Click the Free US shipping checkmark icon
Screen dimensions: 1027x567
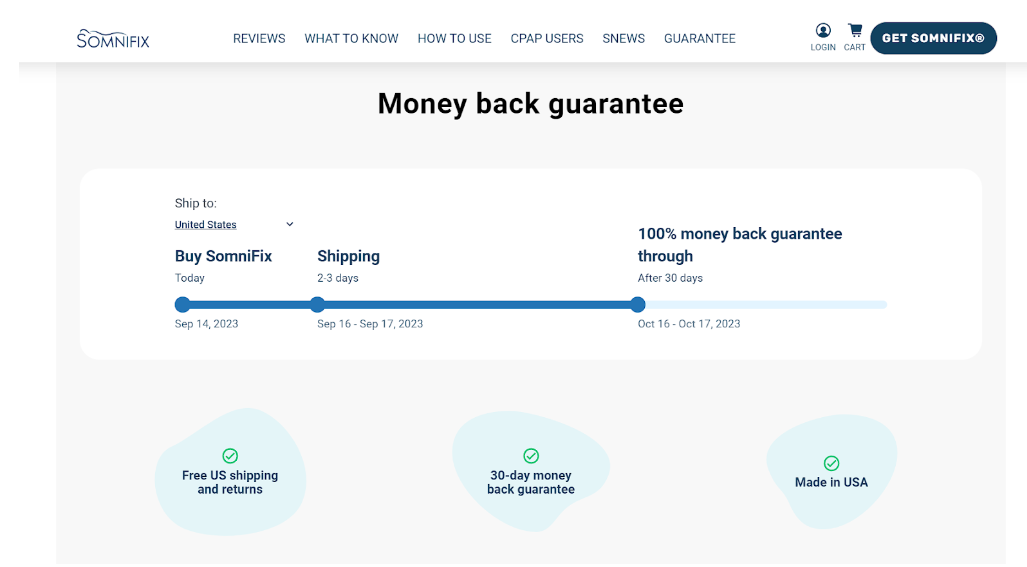pyautogui.click(x=230, y=456)
